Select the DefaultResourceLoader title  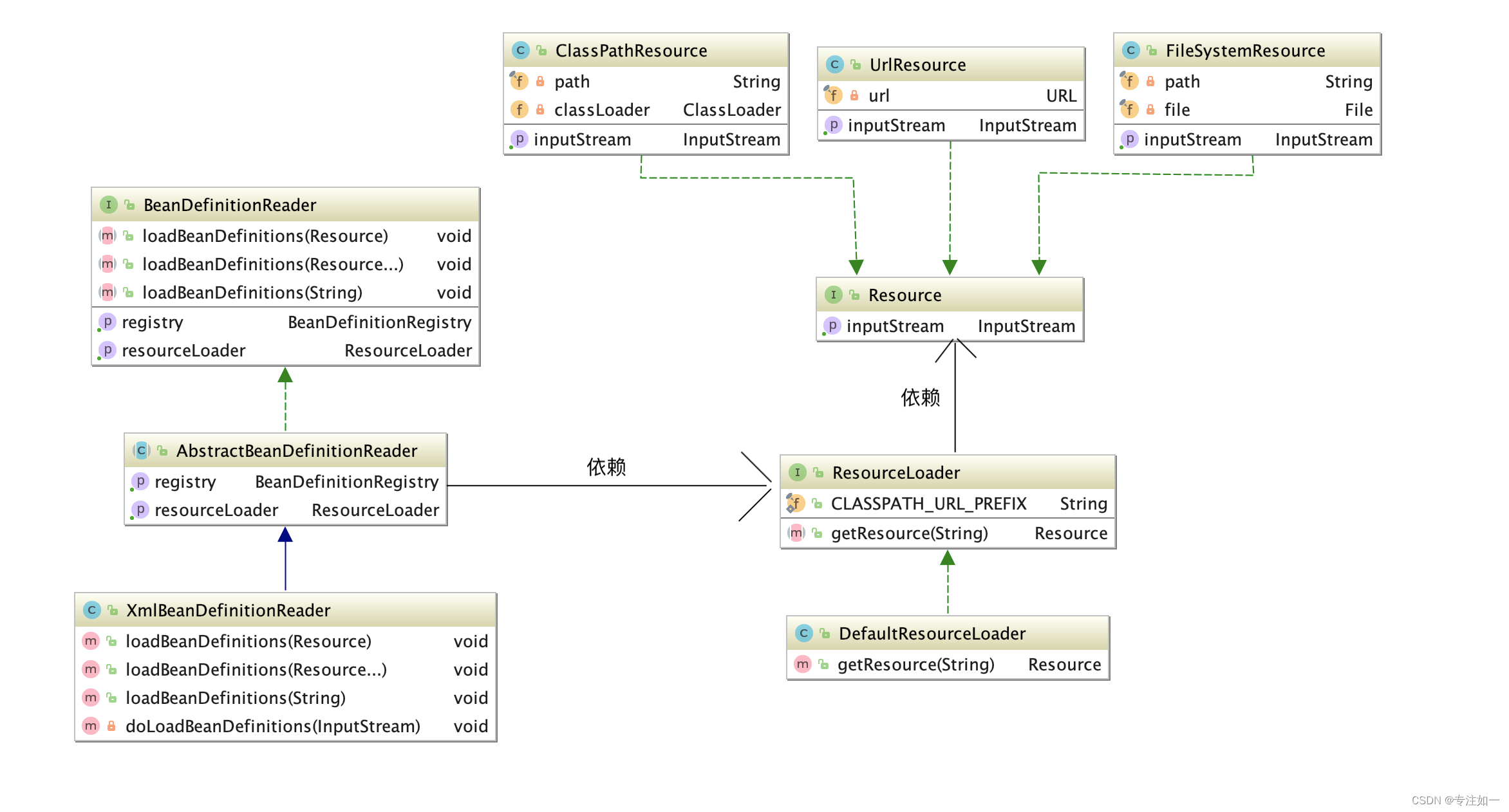[932, 633]
